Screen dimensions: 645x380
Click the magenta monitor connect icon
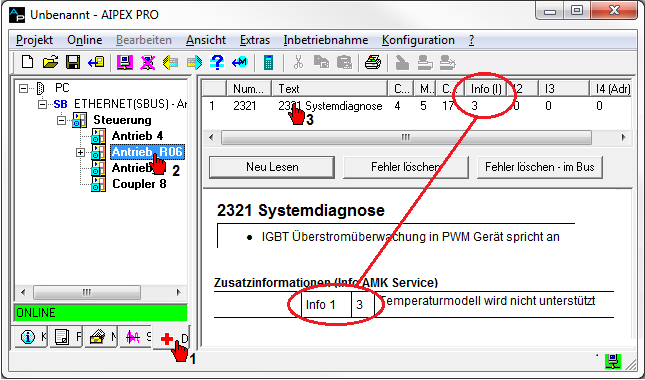(125, 62)
